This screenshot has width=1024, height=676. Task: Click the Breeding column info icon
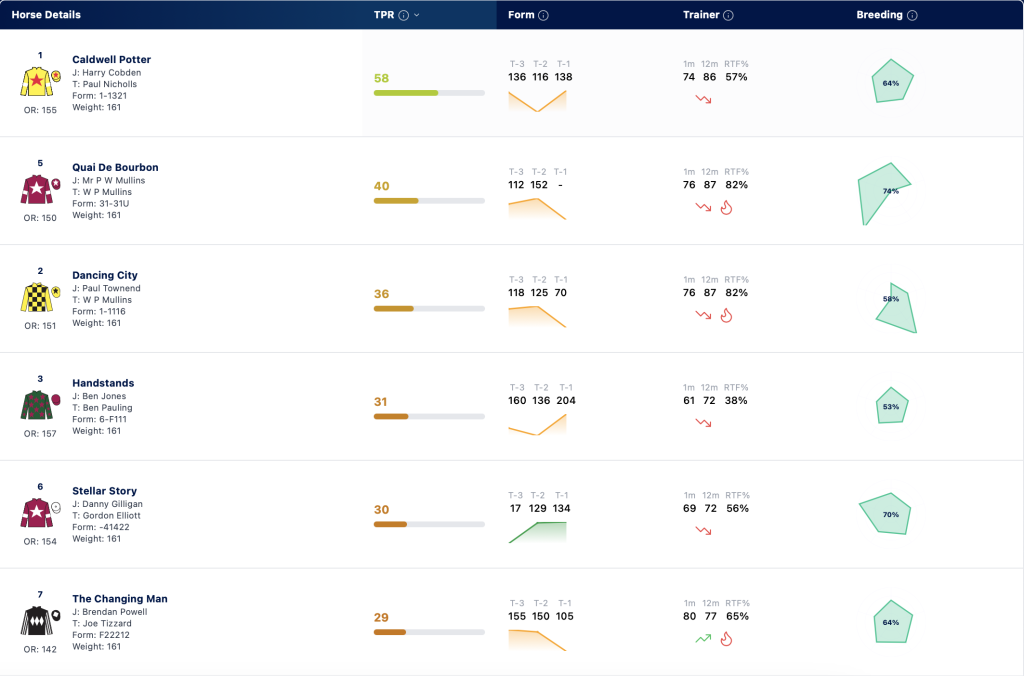click(x=912, y=15)
